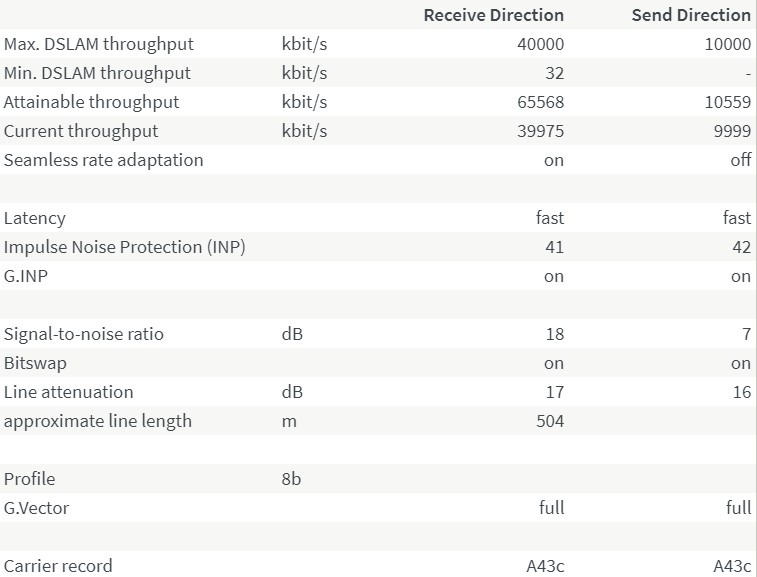Select the Line attenuation send value 16
Screen dimensions: 757x577
pos(741,392)
